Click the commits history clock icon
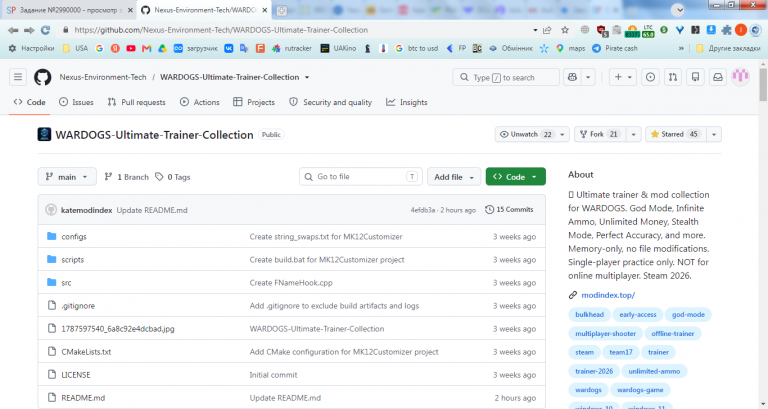 (x=489, y=210)
